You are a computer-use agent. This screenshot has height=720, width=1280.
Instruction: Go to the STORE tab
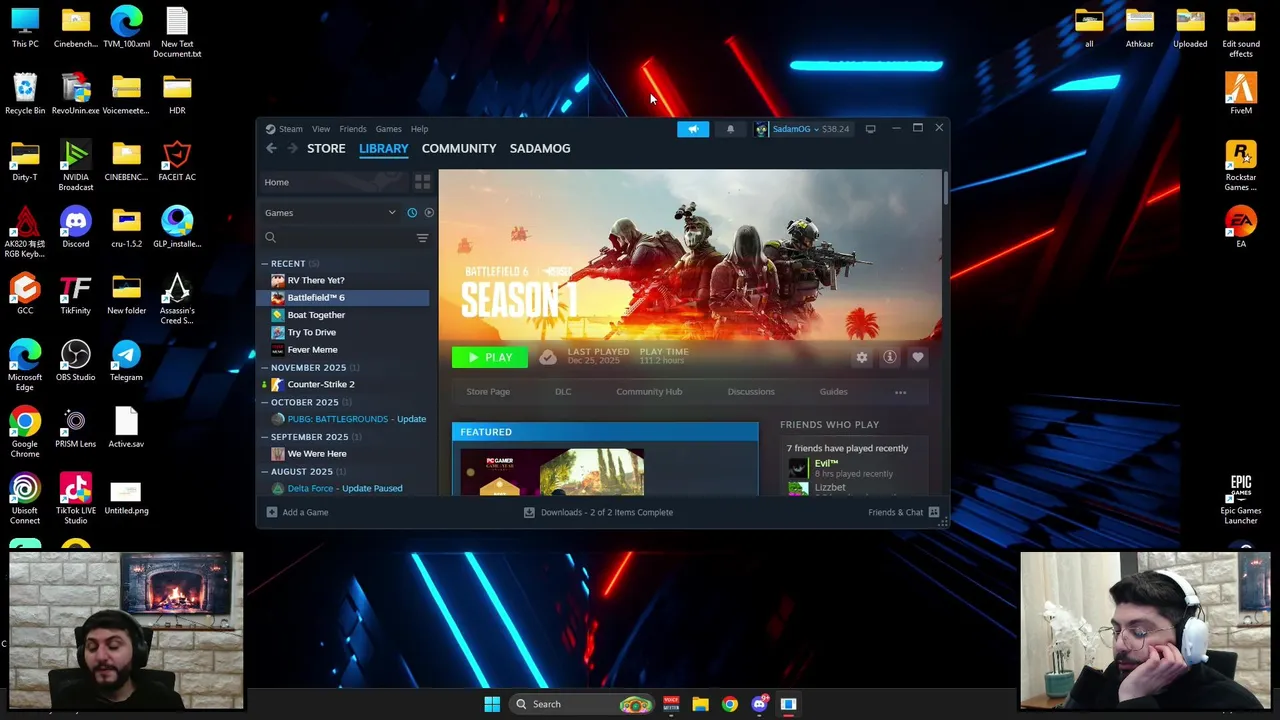[x=326, y=148]
